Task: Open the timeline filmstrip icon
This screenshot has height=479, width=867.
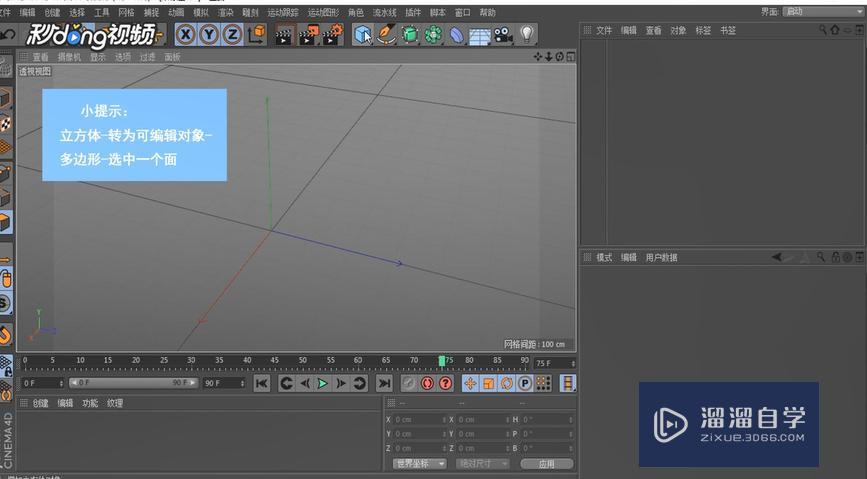Action: click(x=568, y=383)
